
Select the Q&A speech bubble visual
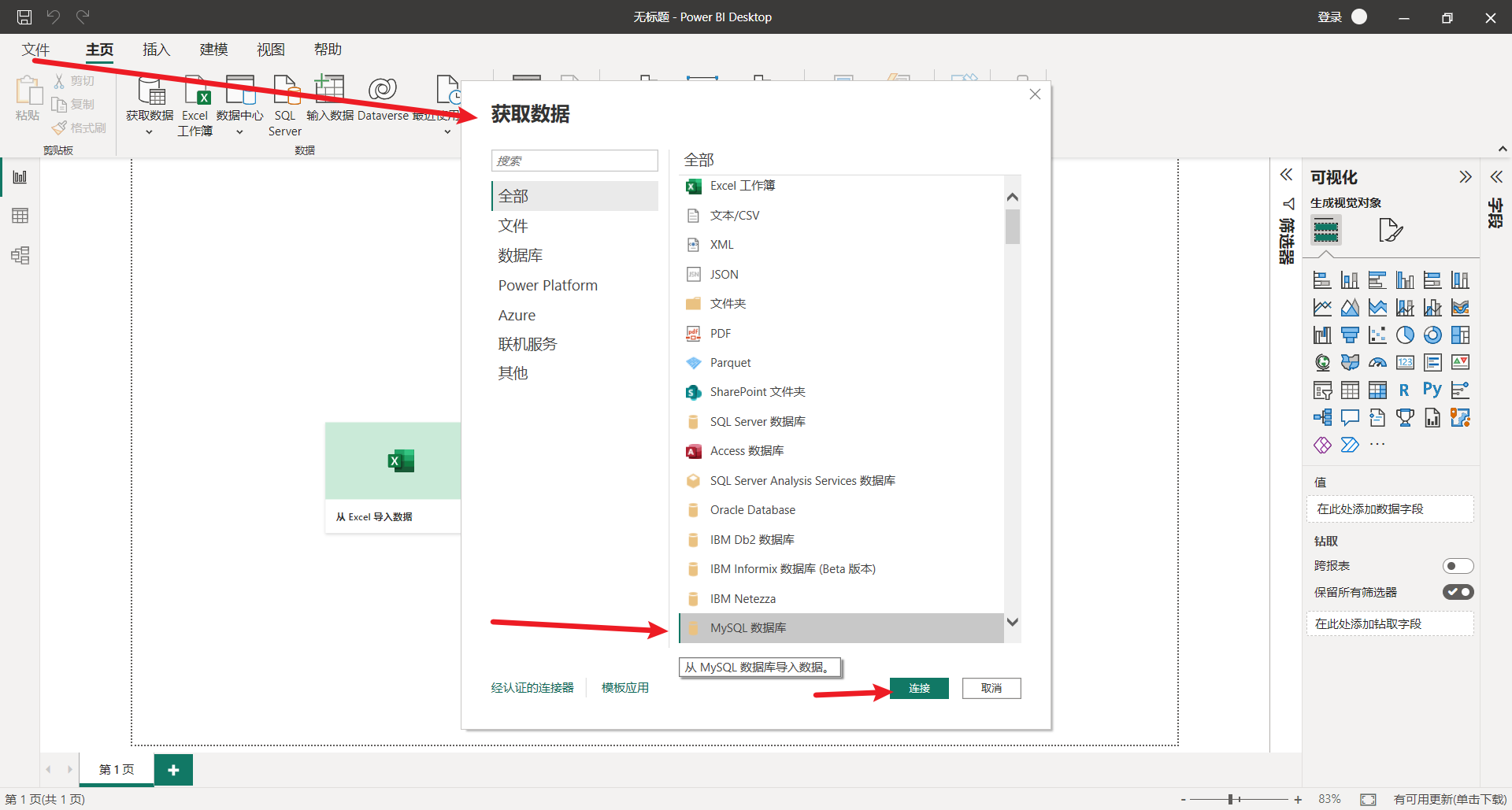coord(1350,417)
